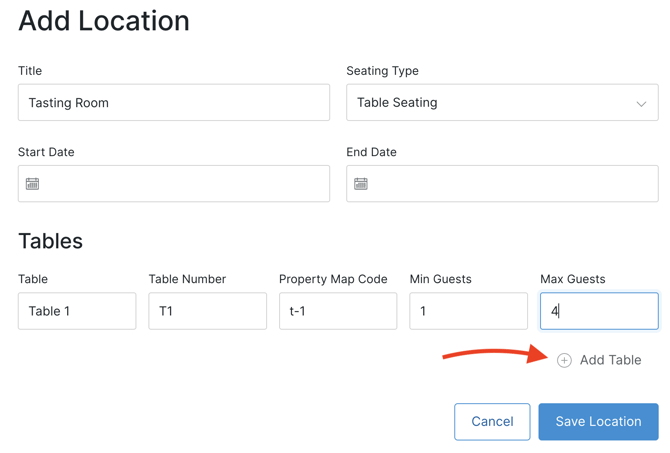Viewport: 670px width, 453px height.
Task: Click the End Date calendar icon
Action: pos(361,184)
